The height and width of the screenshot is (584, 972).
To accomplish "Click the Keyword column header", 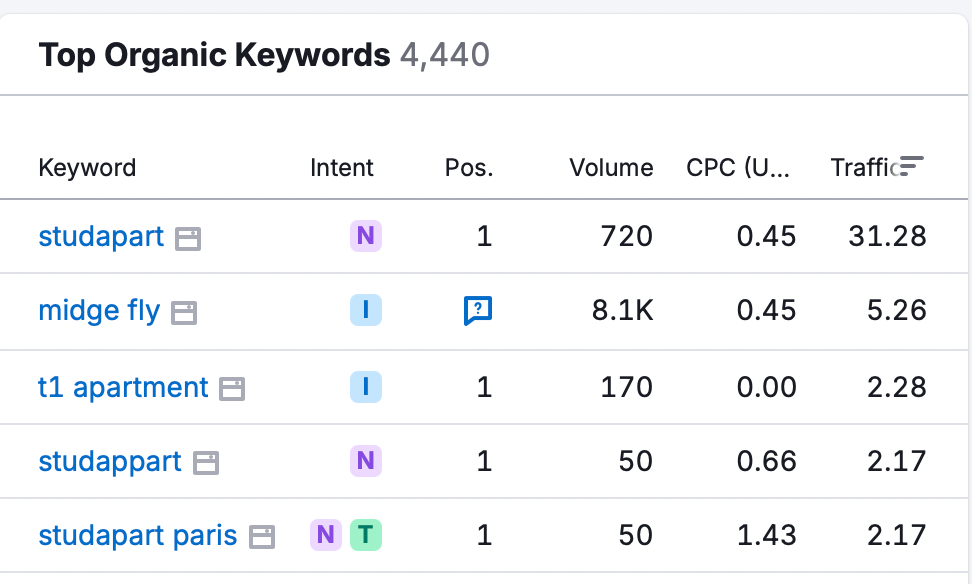I will [x=88, y=168].
